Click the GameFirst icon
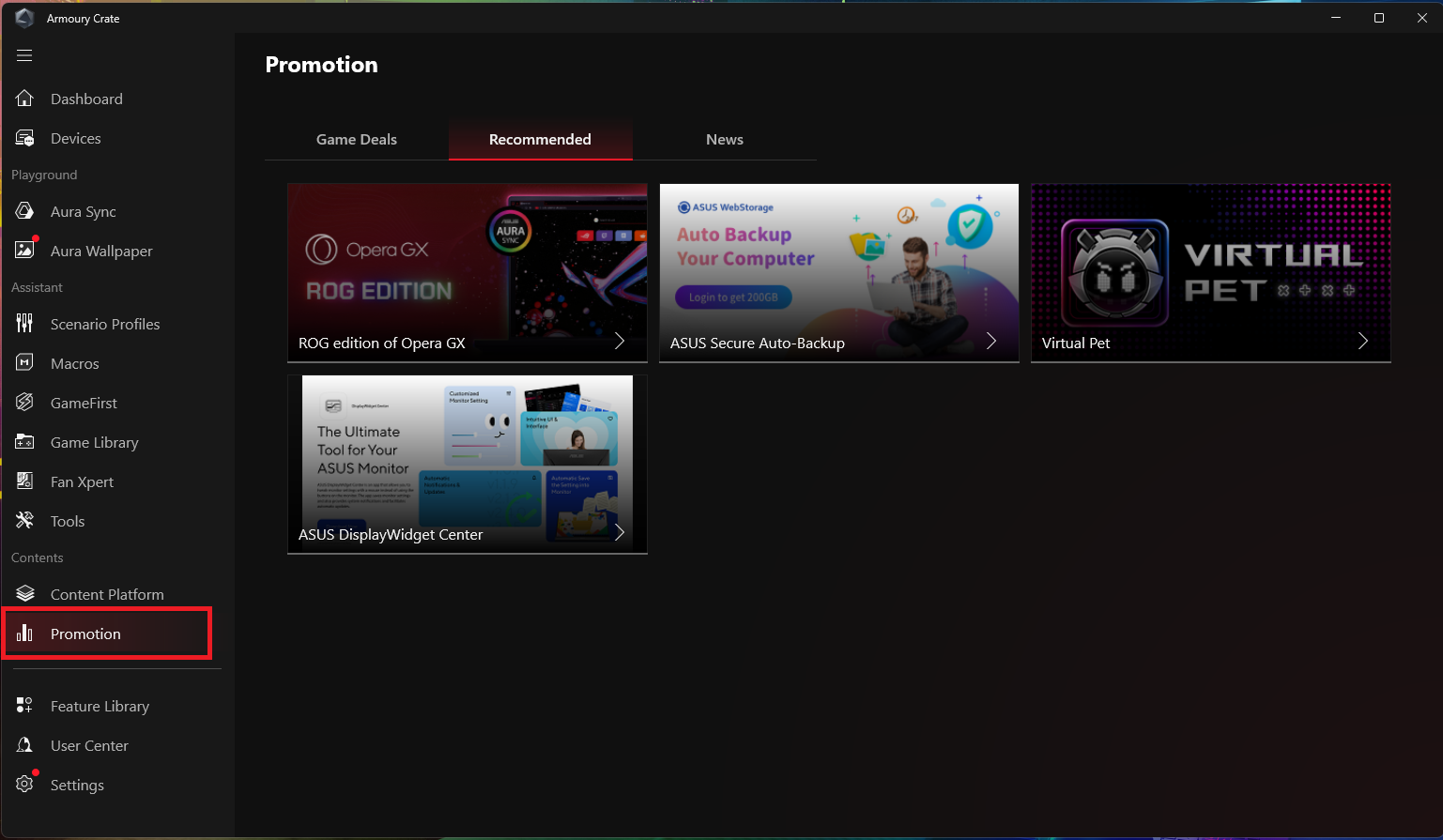 pyautogui.click(x=25, y=403)
